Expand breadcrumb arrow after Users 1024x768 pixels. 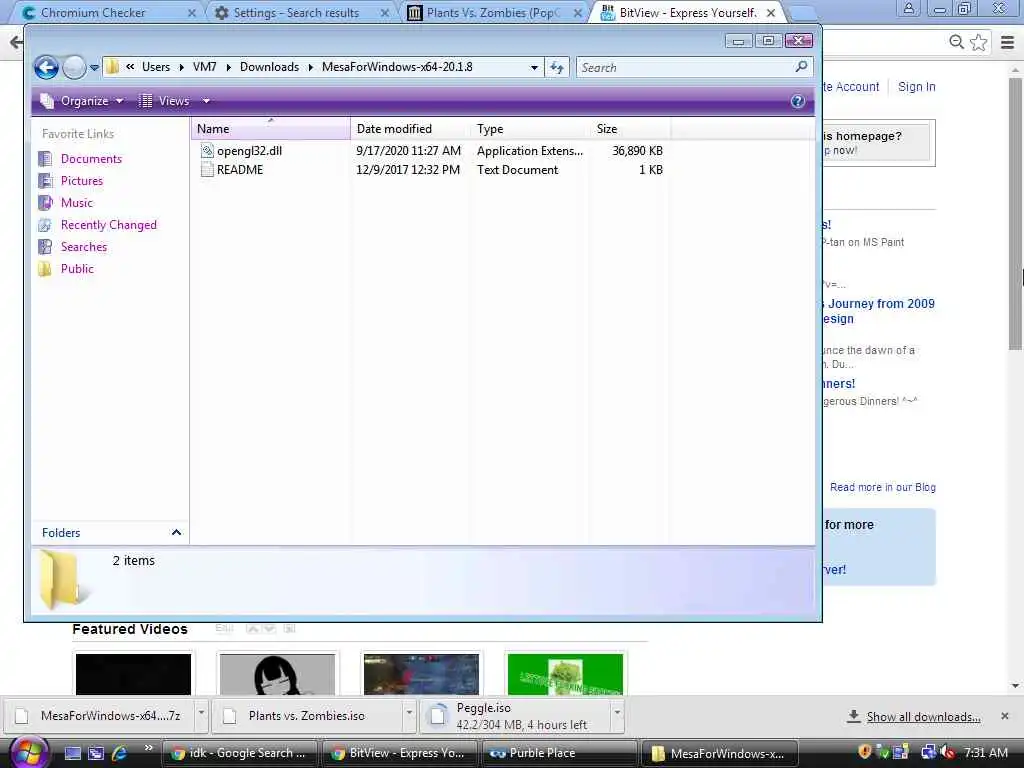(181, 67)
